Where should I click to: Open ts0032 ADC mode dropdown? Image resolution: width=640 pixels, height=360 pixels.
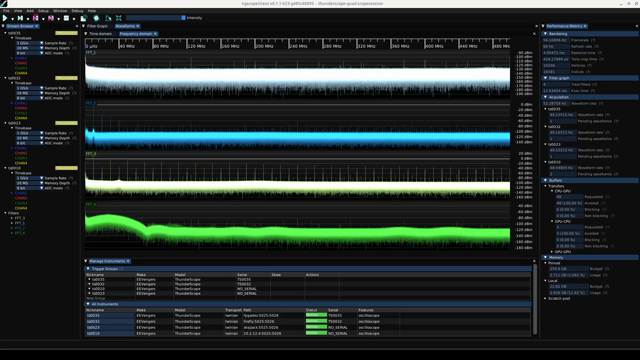(29, 98)
